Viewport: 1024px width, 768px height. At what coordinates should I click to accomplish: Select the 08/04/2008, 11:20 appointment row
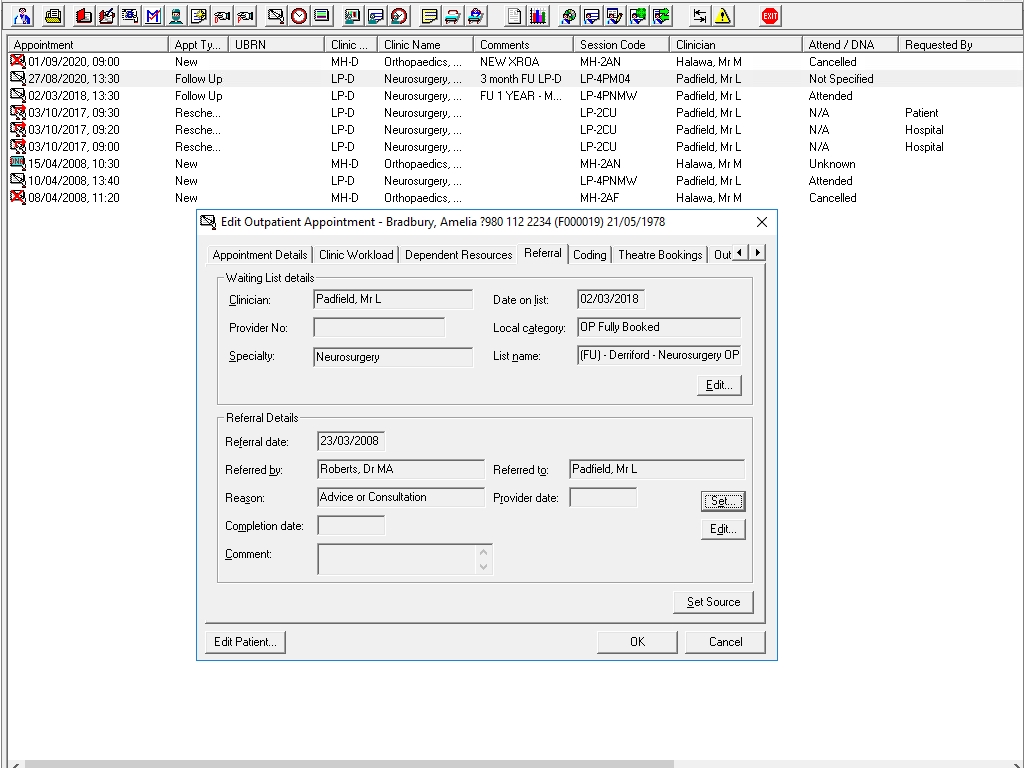point(515,198)
